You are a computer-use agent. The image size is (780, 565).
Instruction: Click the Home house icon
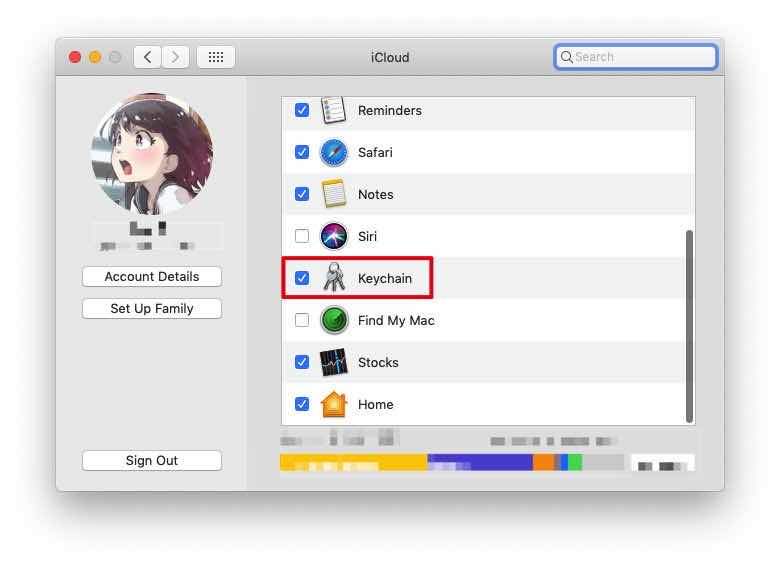[x=334, y=404]
